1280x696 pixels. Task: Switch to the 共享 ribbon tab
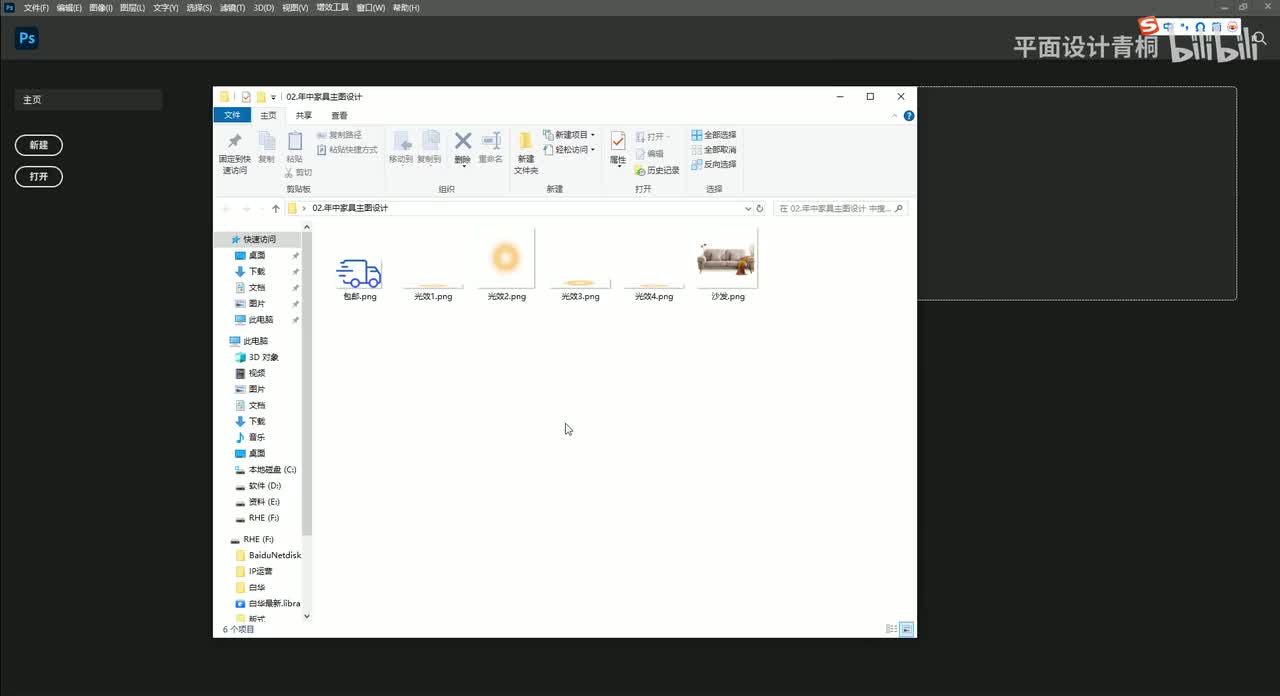point(303,115)
